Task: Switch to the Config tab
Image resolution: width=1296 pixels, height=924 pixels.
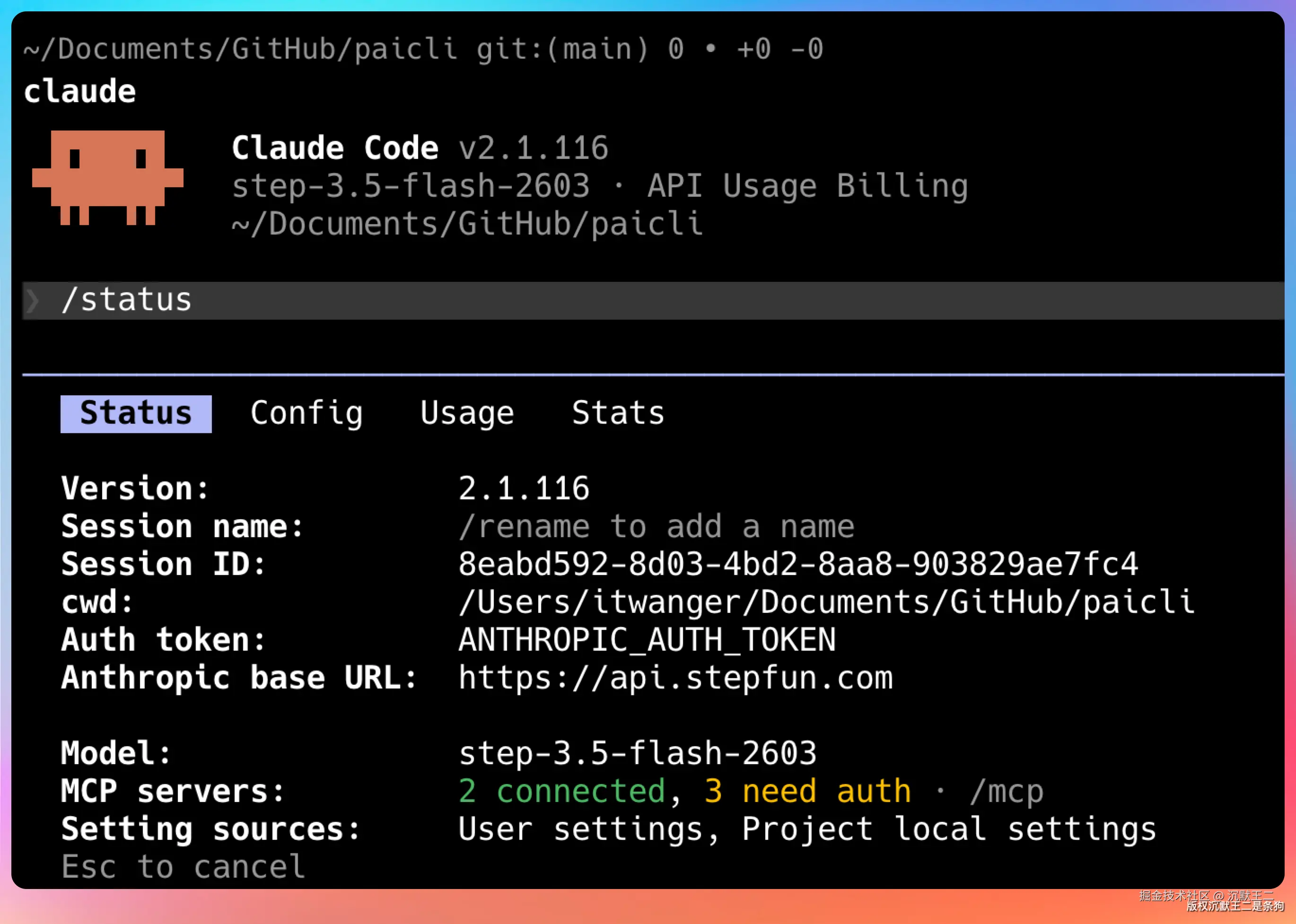Action: (x=306, y=414)
